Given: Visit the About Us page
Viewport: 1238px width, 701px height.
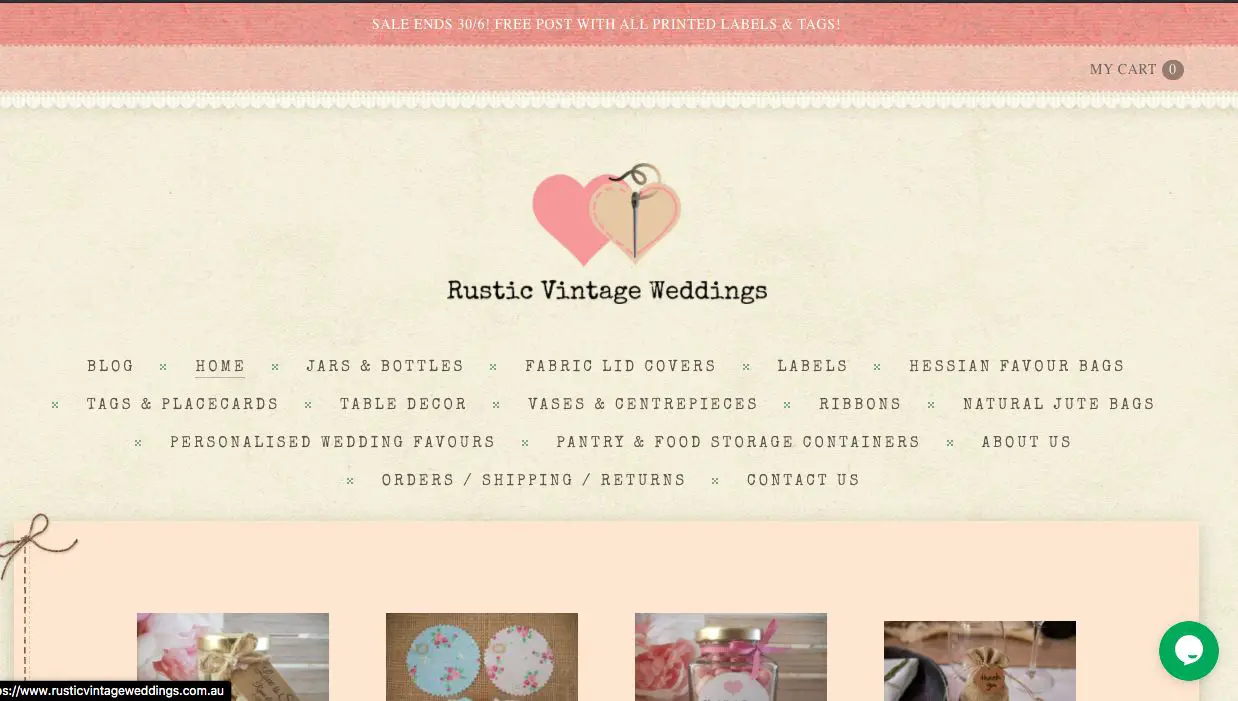Looking at the screenshot, I should coord(1026,442).
